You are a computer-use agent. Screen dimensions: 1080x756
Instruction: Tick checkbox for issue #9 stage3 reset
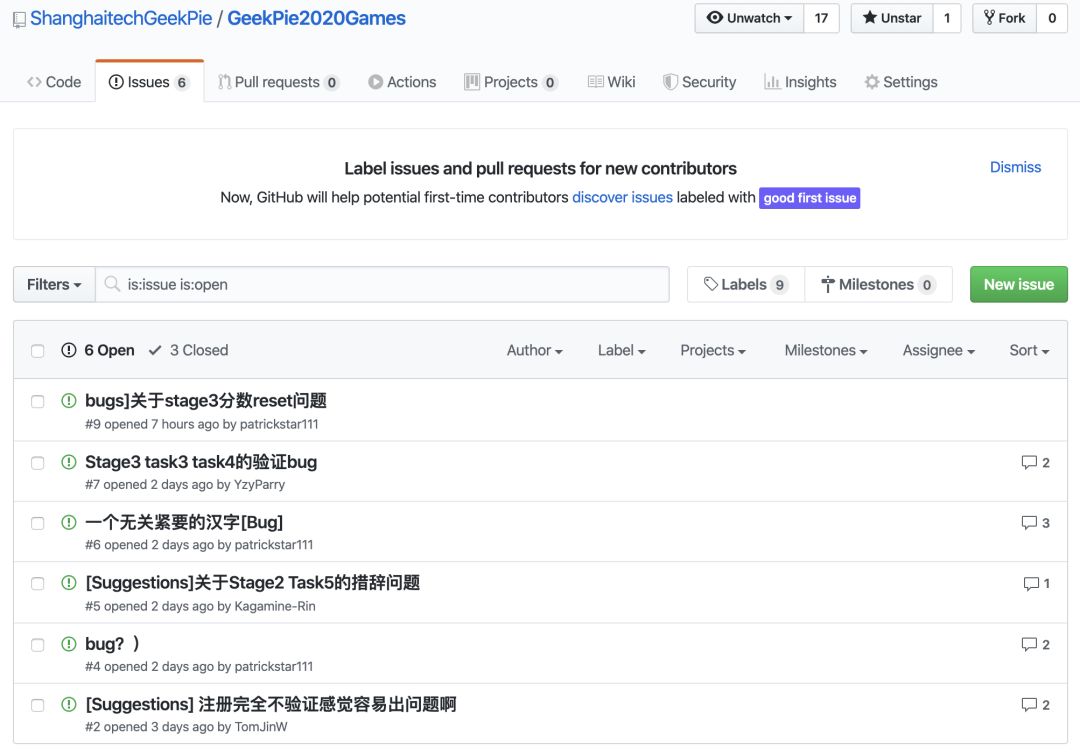pyautogui.click(x=38, y=401)
